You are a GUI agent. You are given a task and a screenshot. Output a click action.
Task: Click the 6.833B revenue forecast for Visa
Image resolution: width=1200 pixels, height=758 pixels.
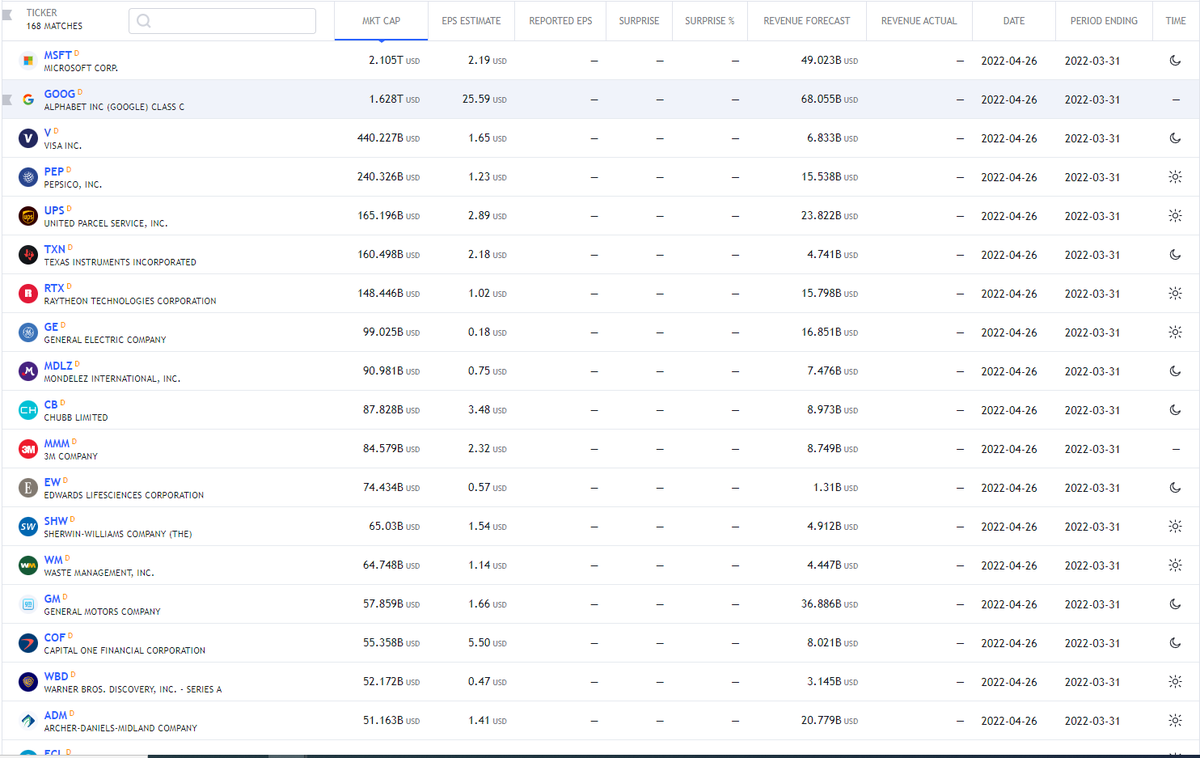pyautogui.click(x=832, y=139)
